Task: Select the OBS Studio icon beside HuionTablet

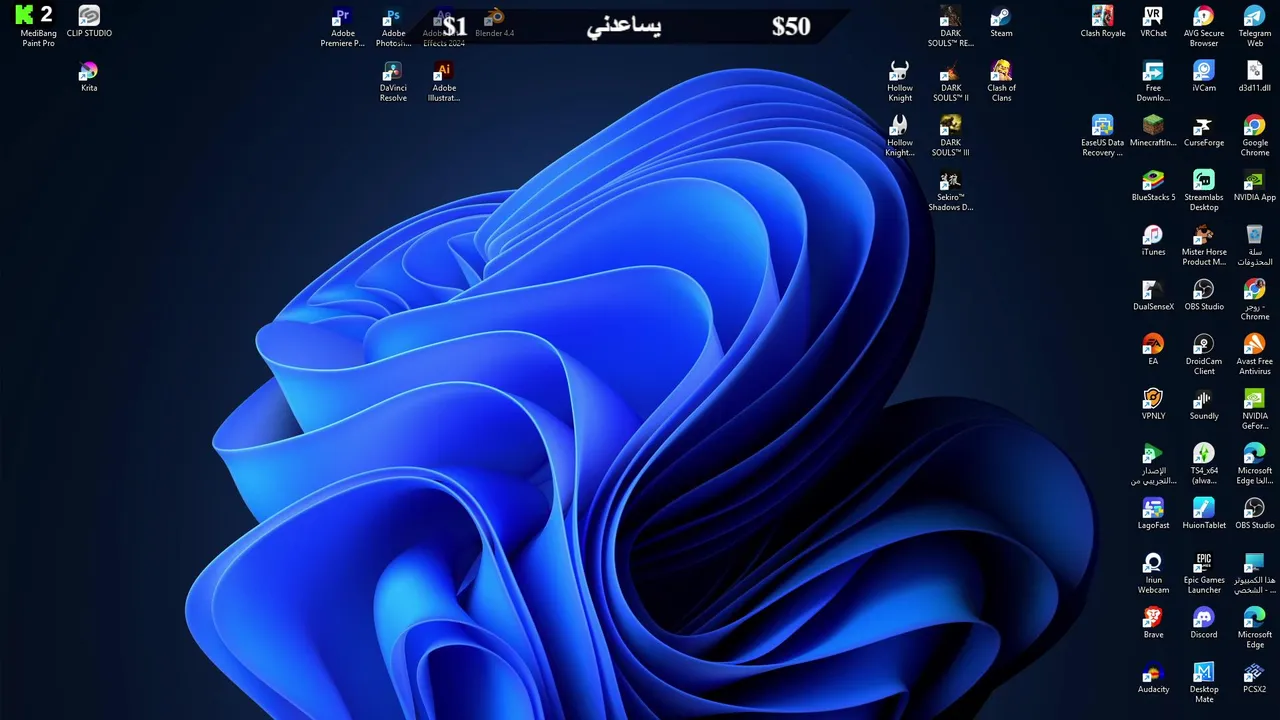Action: (x=1255, y=514)
